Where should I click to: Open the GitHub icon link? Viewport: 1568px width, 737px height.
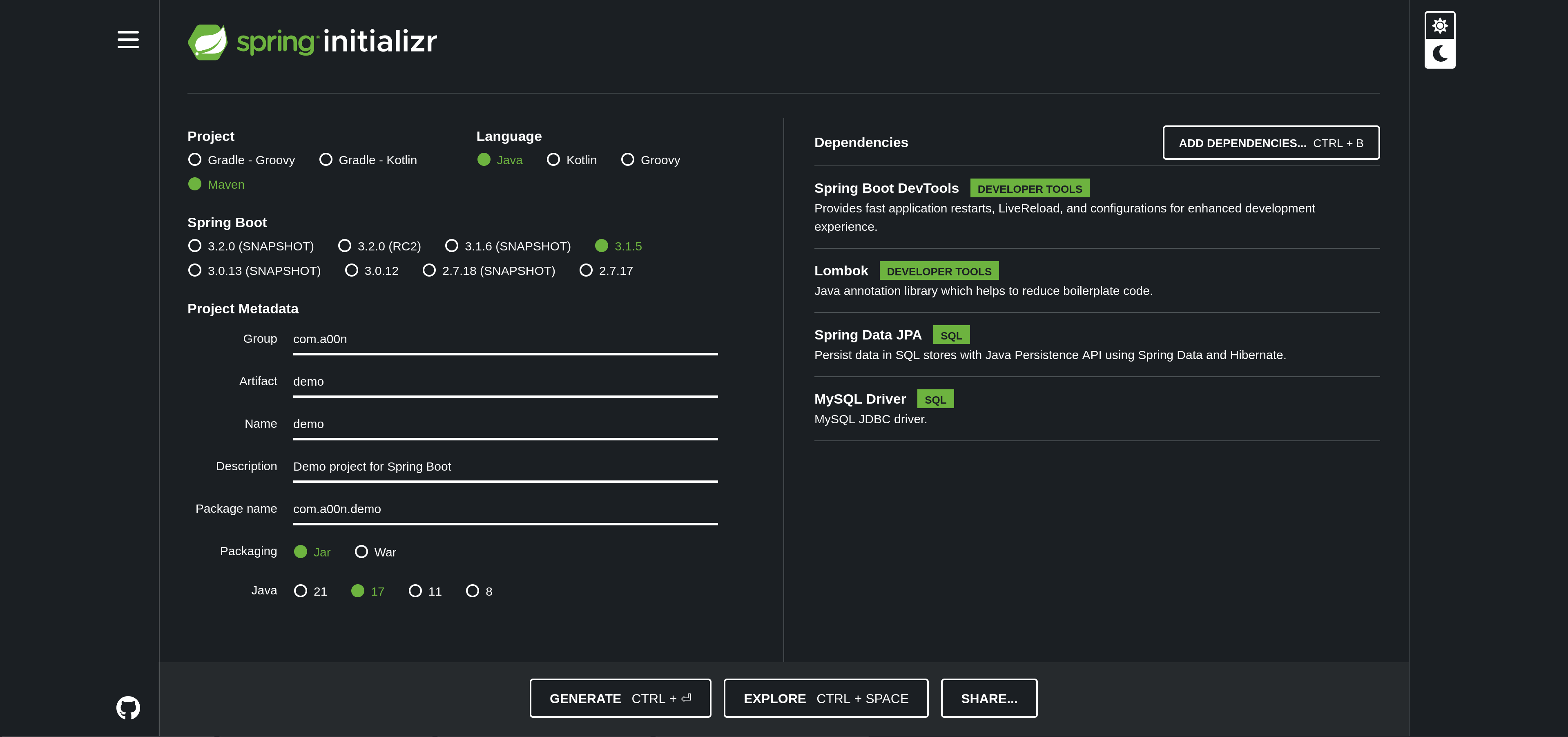tap(128, 708)
